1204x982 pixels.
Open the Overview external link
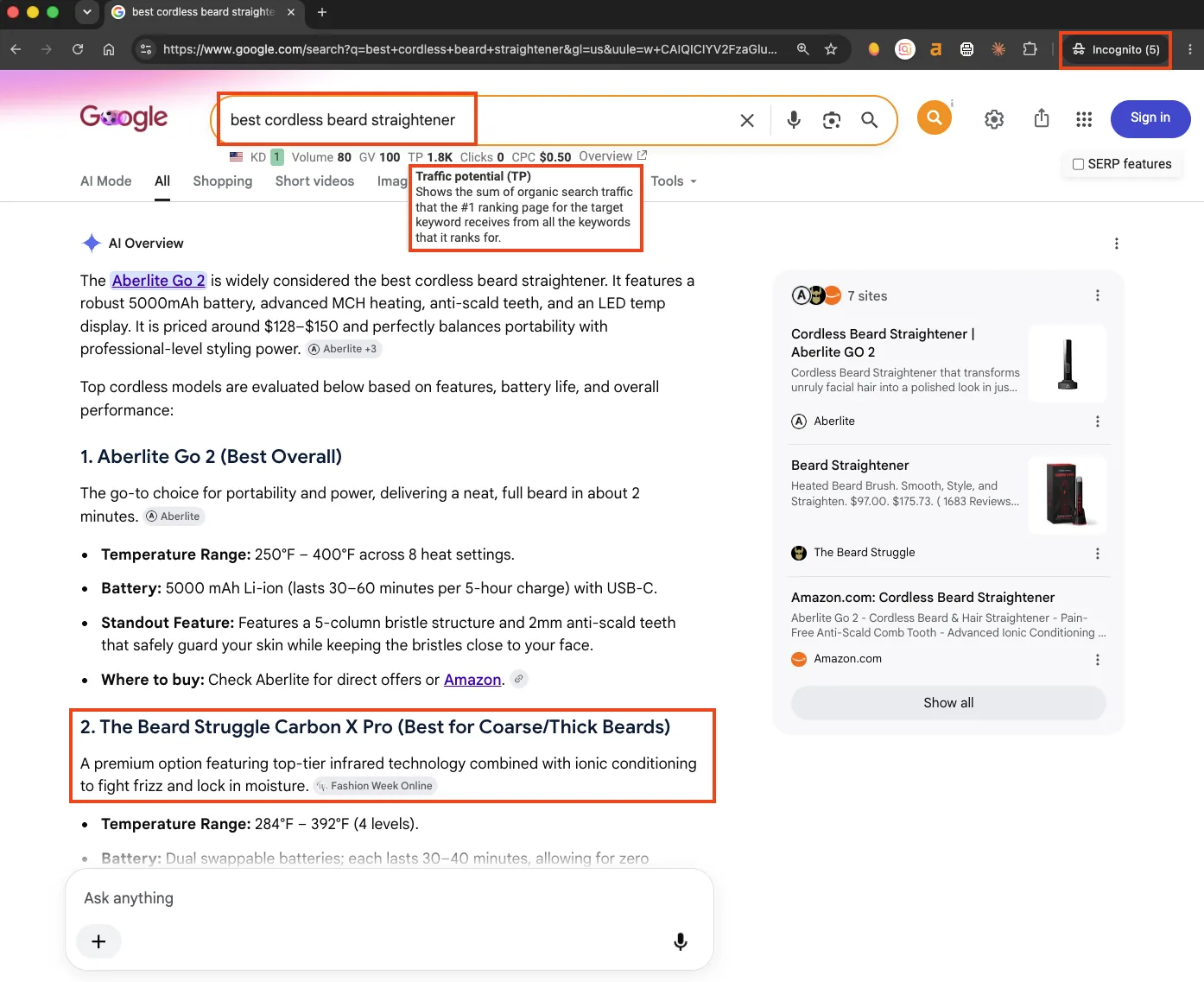coord(612,156)
